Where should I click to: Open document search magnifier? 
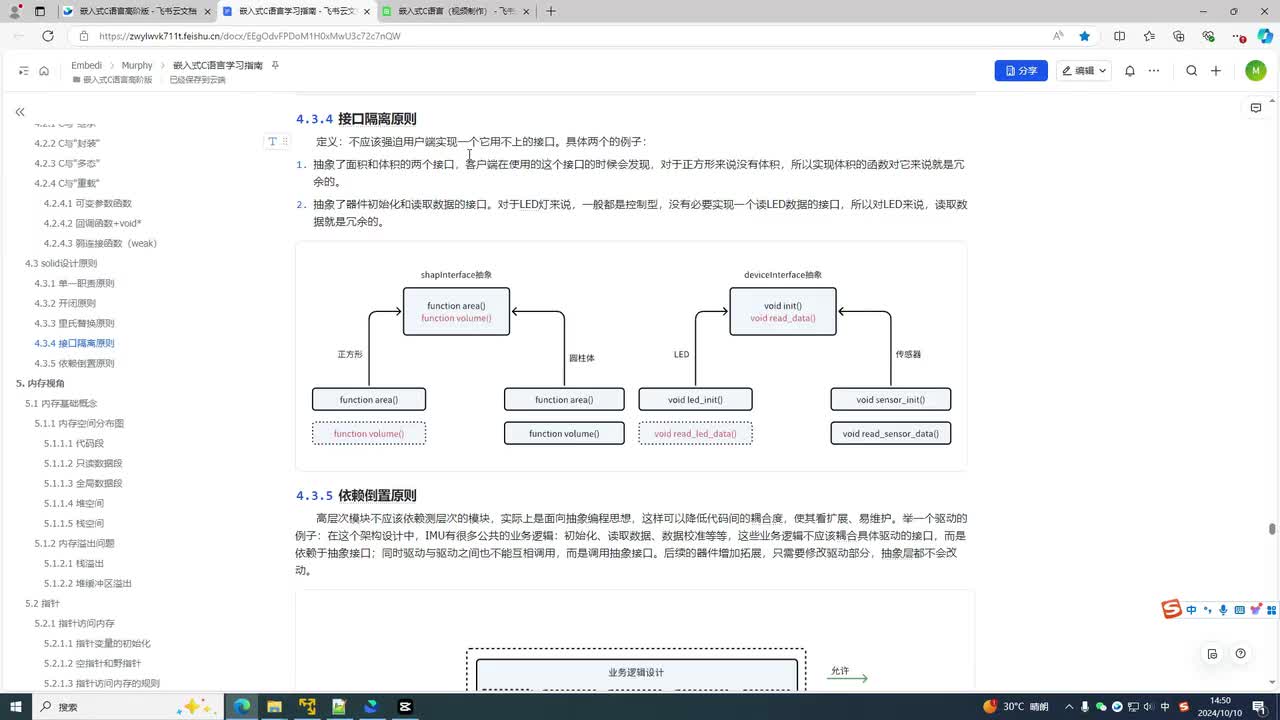1192,71
